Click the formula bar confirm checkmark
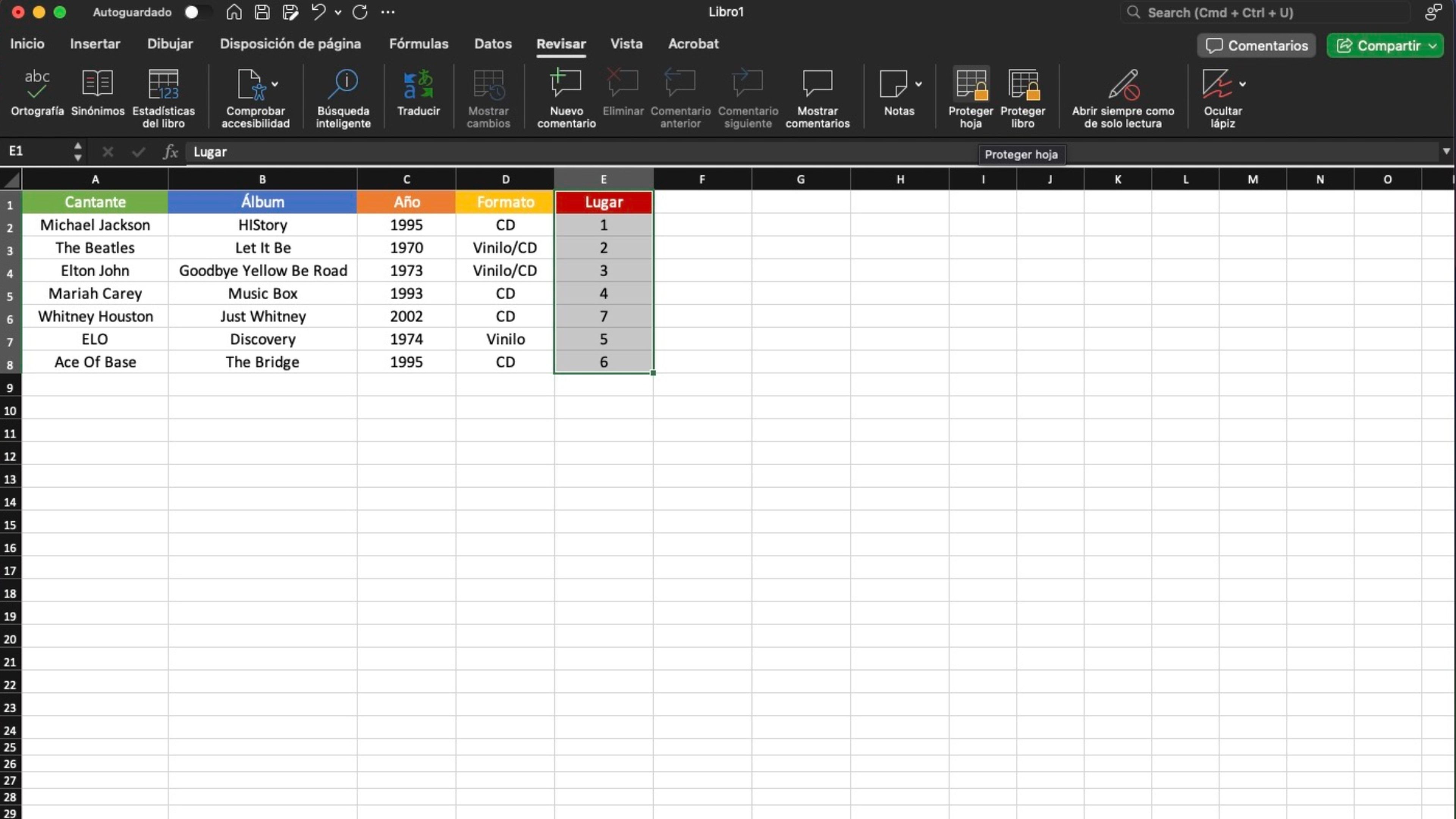Image resolution: width=1456 pixels, height=819 pixels. pos(138,152)
